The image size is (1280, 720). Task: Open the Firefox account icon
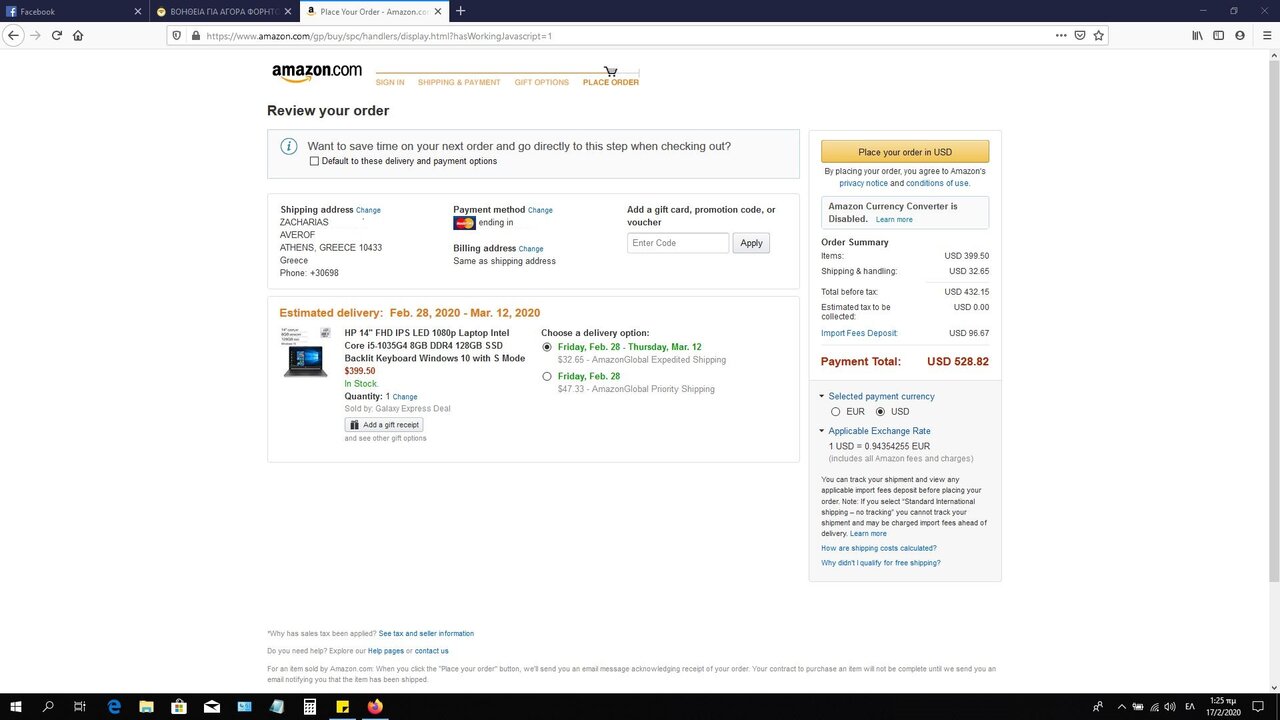tap(1240, 35)
